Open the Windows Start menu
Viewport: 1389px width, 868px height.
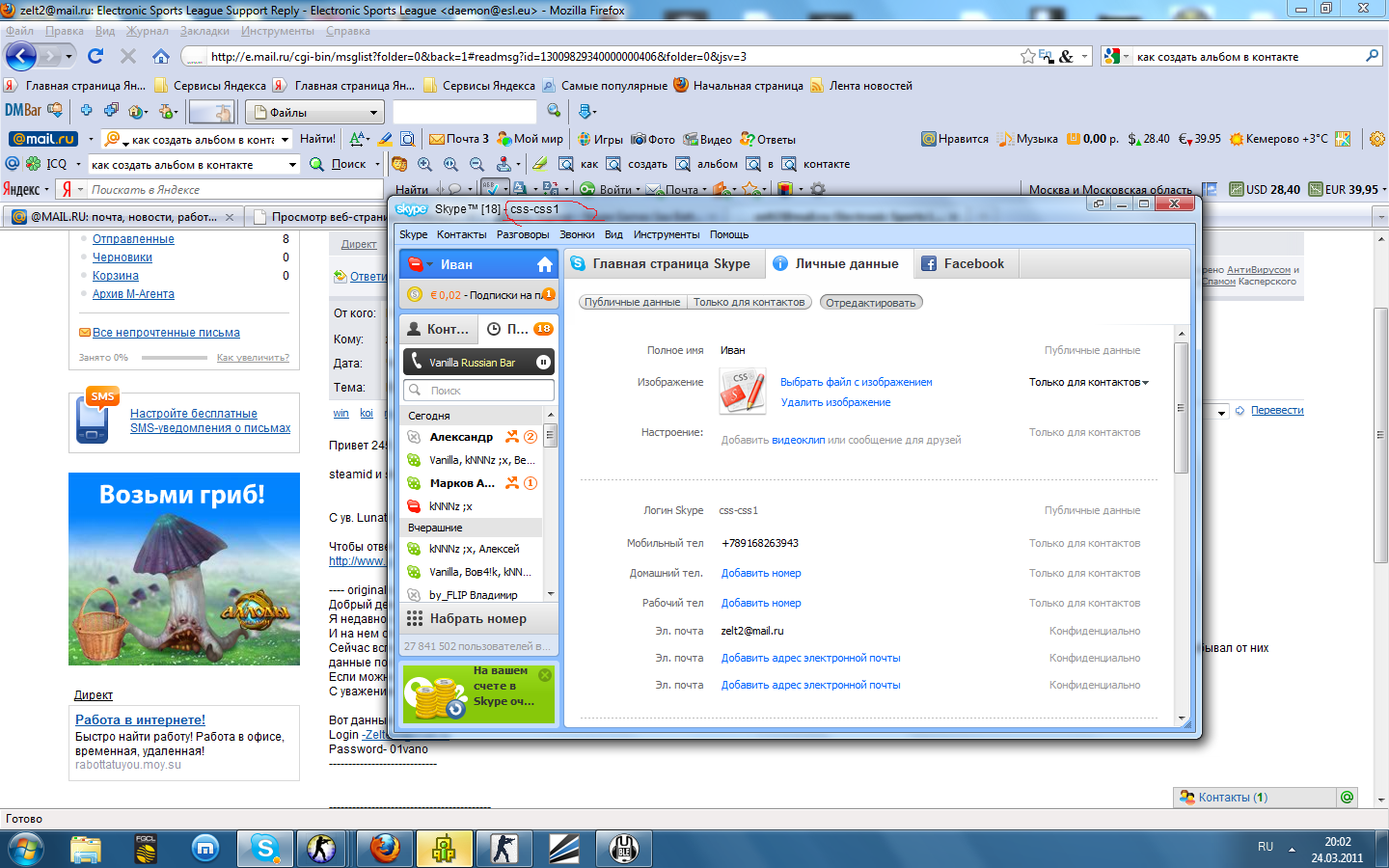[x=26, y=850]
